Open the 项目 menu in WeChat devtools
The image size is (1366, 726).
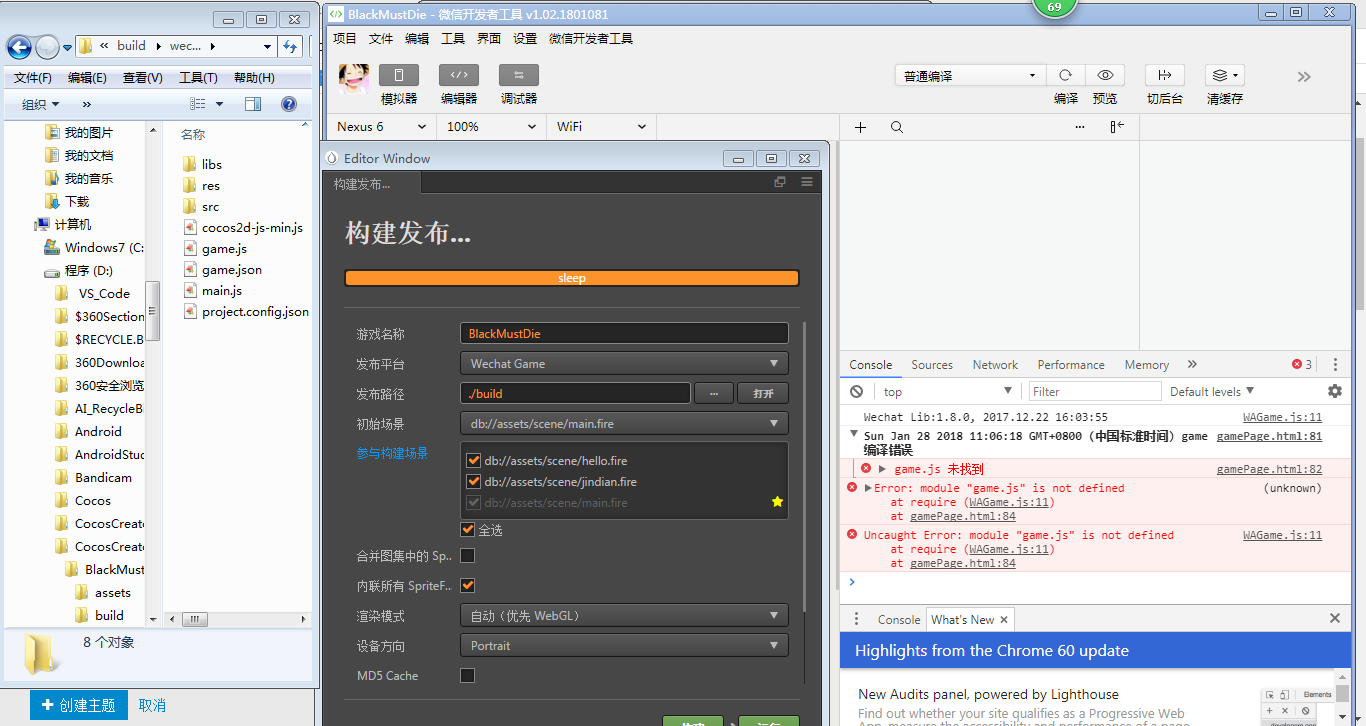tap(345, 39)
